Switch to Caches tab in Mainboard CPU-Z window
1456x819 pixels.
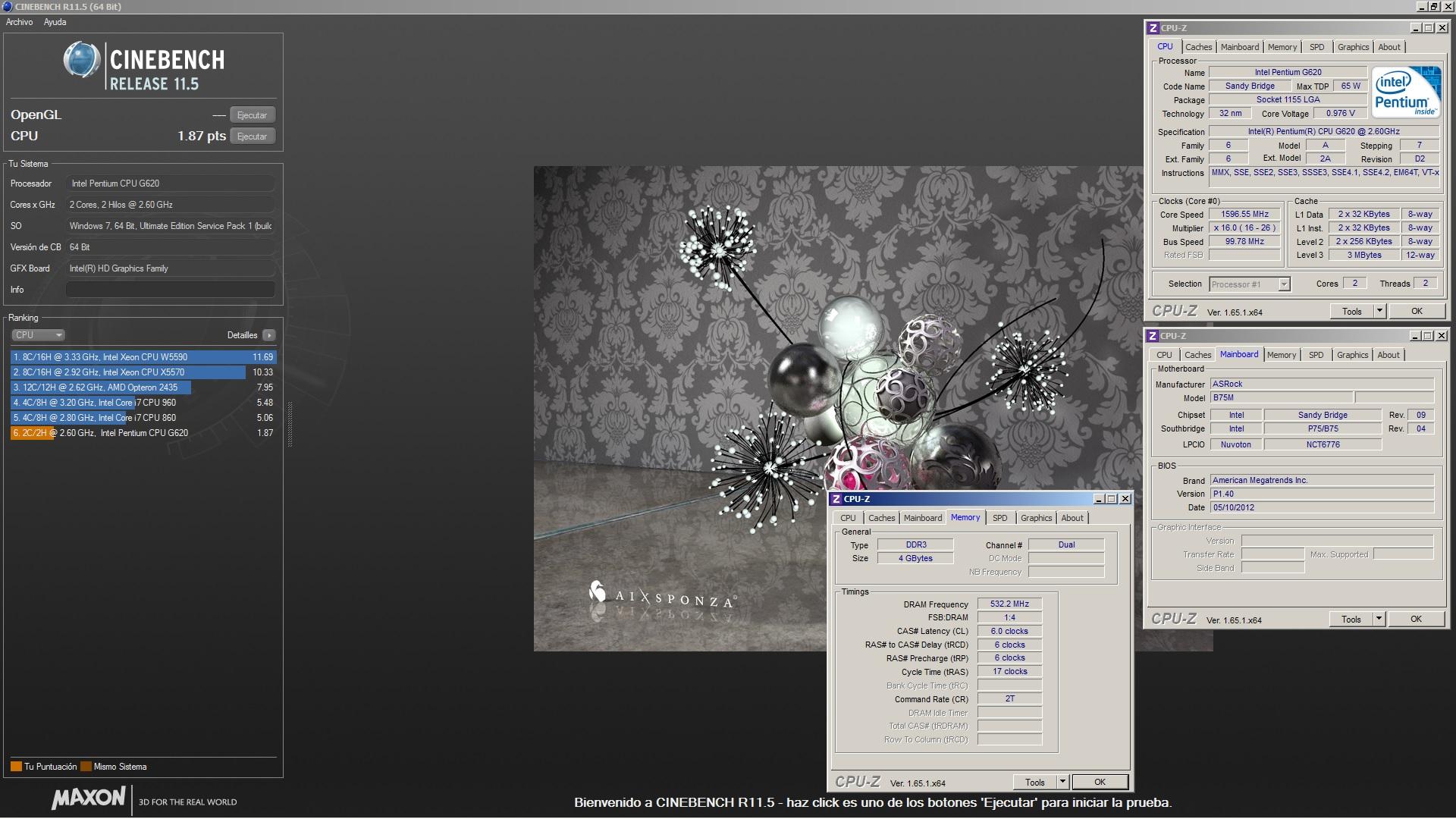point(1197,355)
